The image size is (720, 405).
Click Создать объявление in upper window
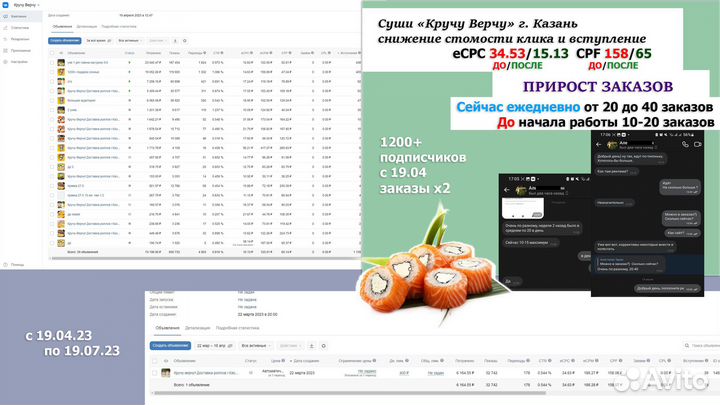tap(65, 41)
